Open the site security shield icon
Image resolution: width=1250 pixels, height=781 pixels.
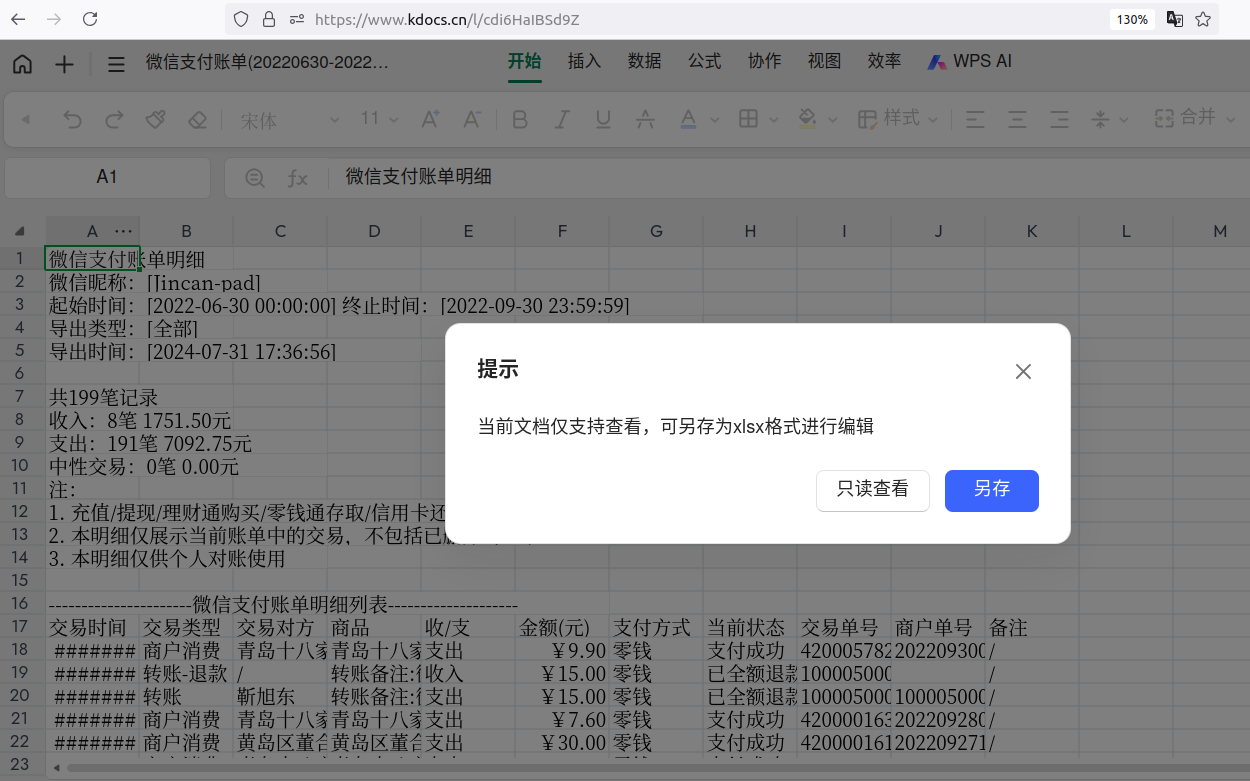[x=240, y=19]
